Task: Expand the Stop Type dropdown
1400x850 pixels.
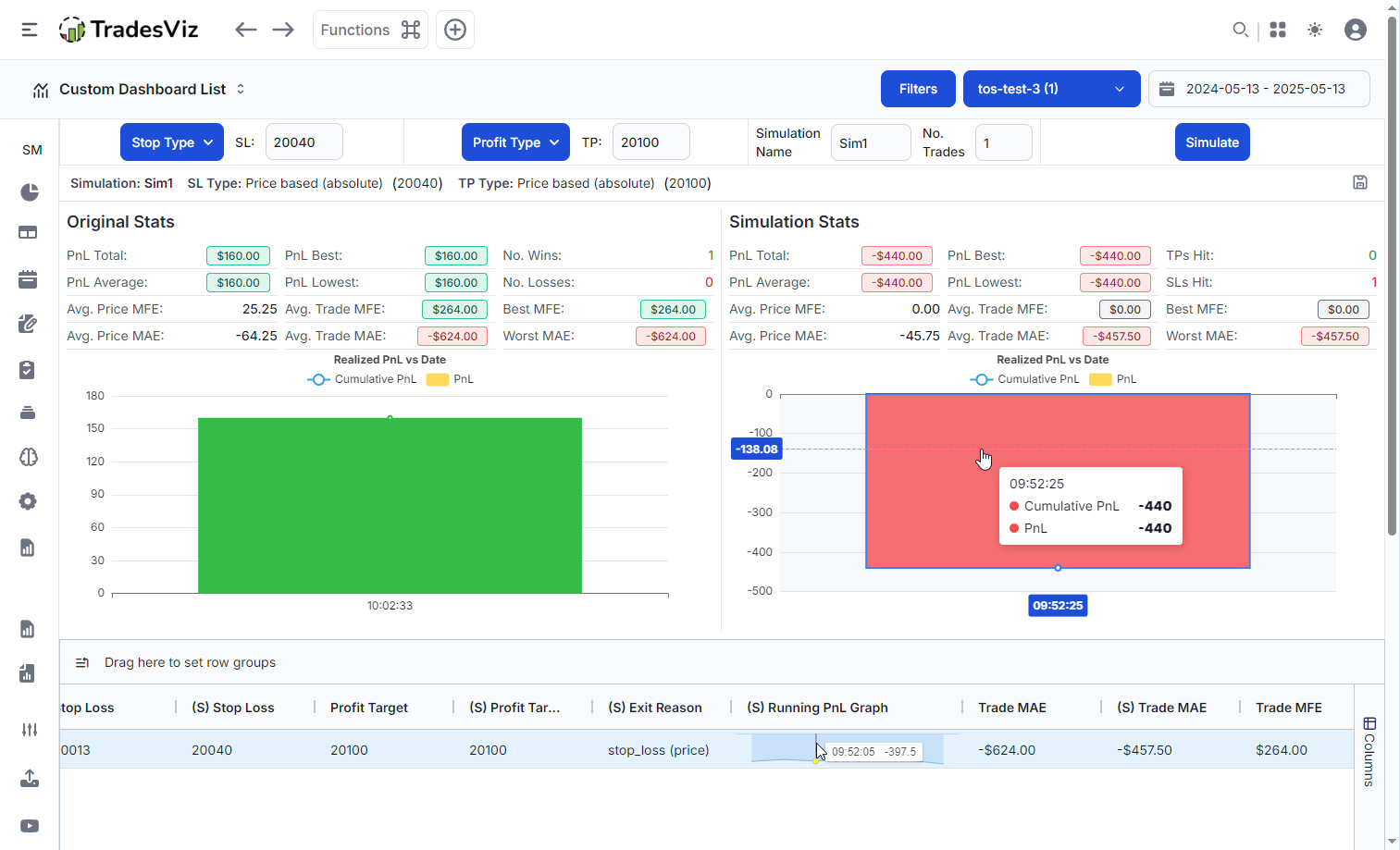Action: click(x=172, y=142)
